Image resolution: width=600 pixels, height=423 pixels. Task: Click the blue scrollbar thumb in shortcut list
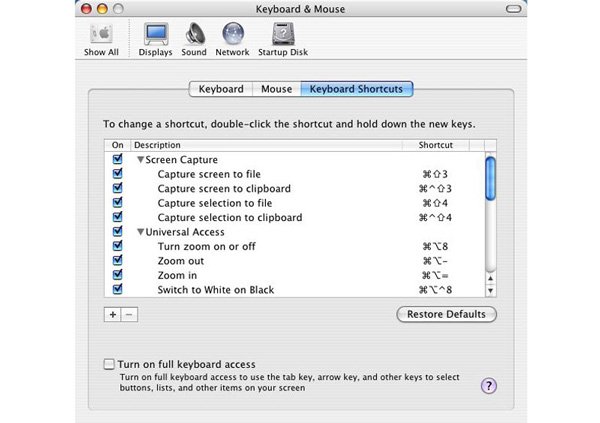coord(490,178)
